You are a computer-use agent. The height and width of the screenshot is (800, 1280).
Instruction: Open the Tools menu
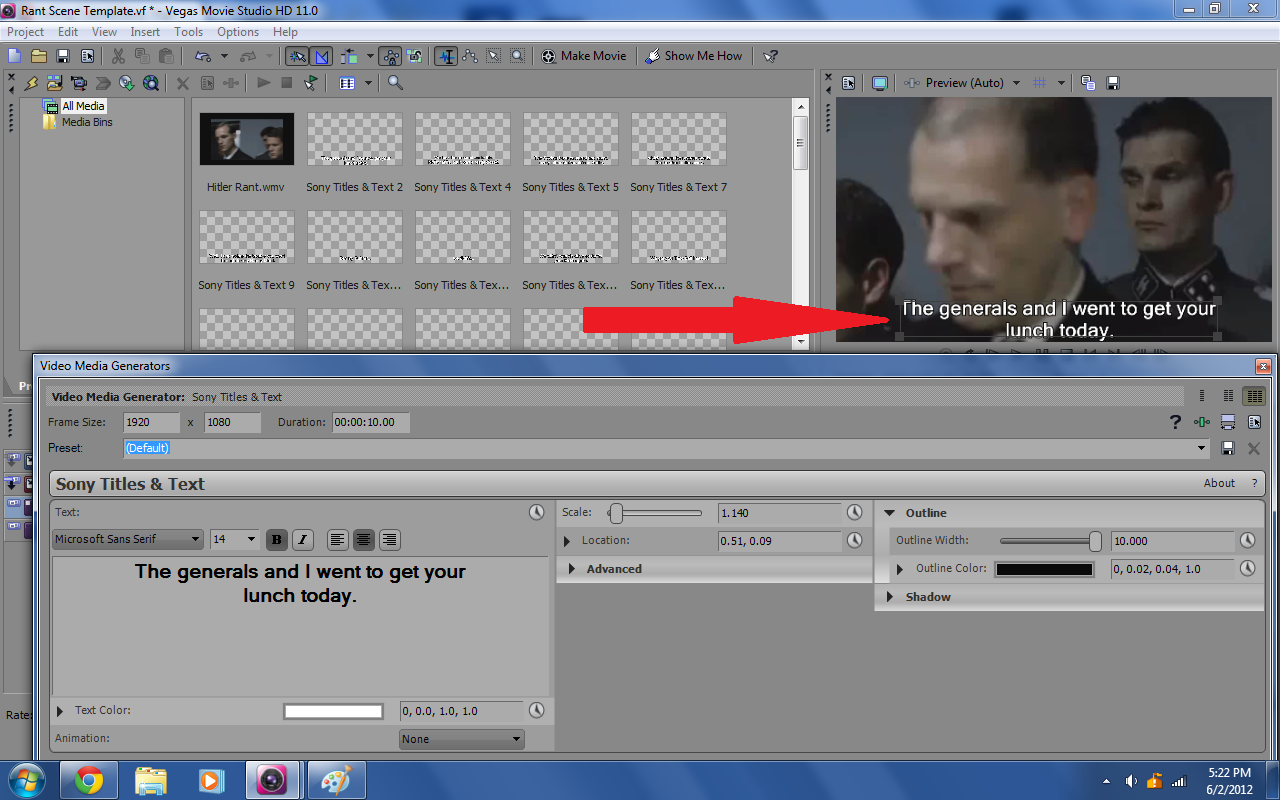pyautogui.click(x=188, y=32)
